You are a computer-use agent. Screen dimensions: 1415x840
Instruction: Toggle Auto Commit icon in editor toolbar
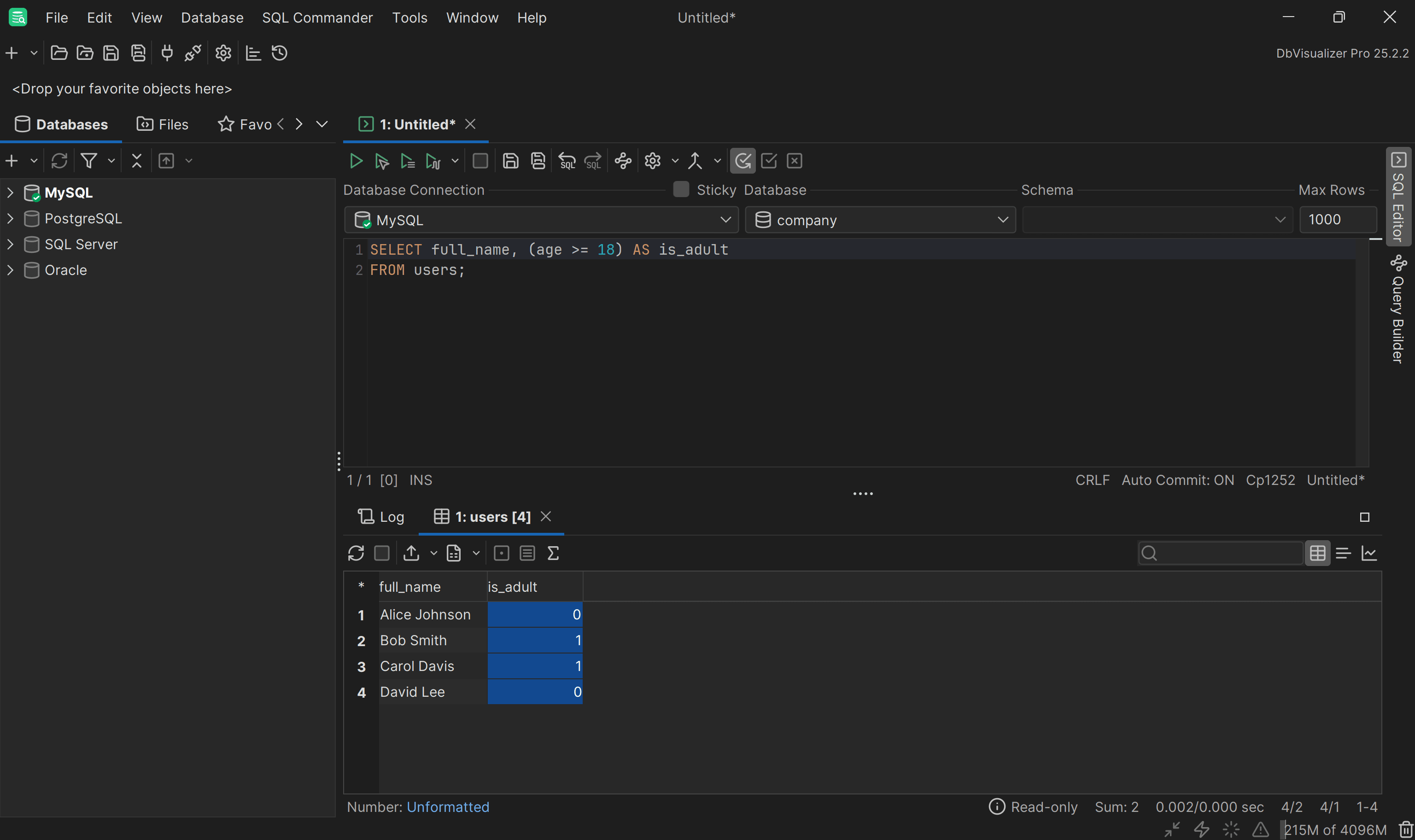point(743,161)
